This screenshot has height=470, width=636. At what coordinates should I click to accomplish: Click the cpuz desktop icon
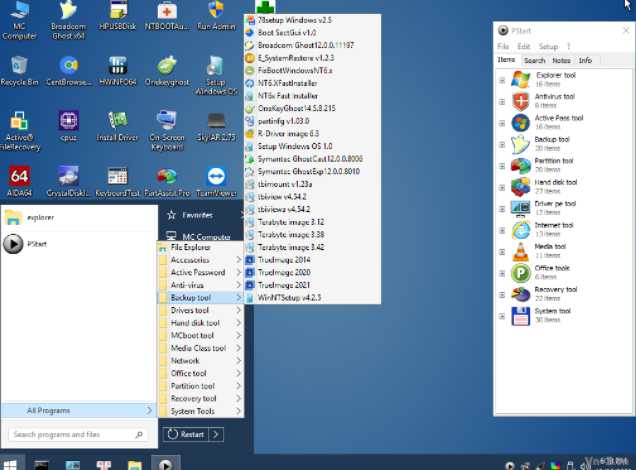click(68, 122)
